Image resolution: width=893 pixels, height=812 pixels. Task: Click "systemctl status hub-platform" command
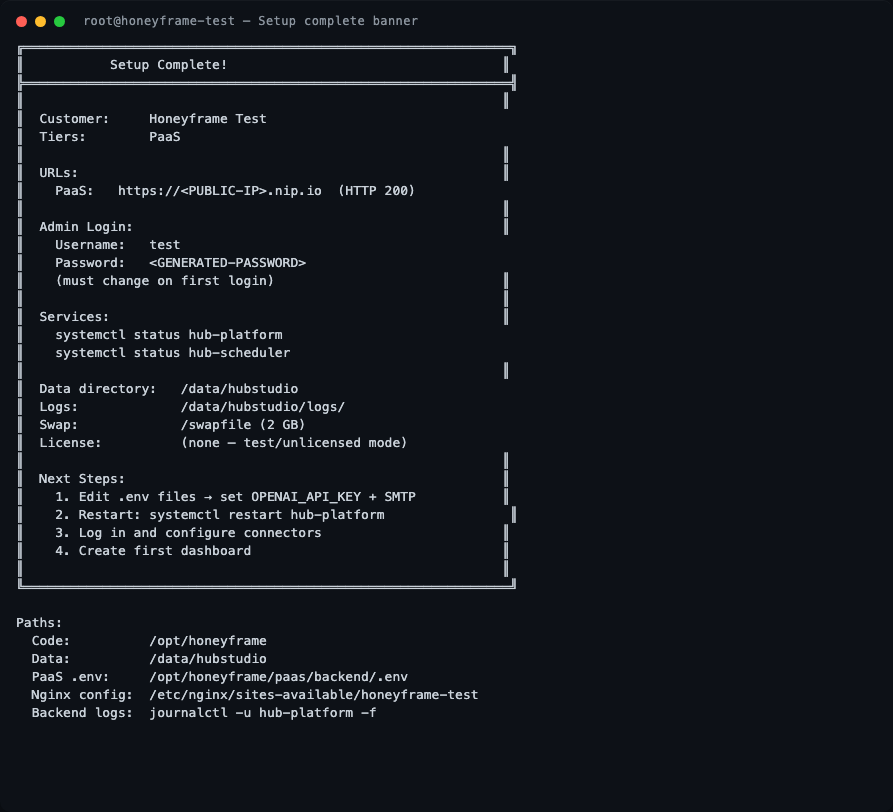pos(168,335)
